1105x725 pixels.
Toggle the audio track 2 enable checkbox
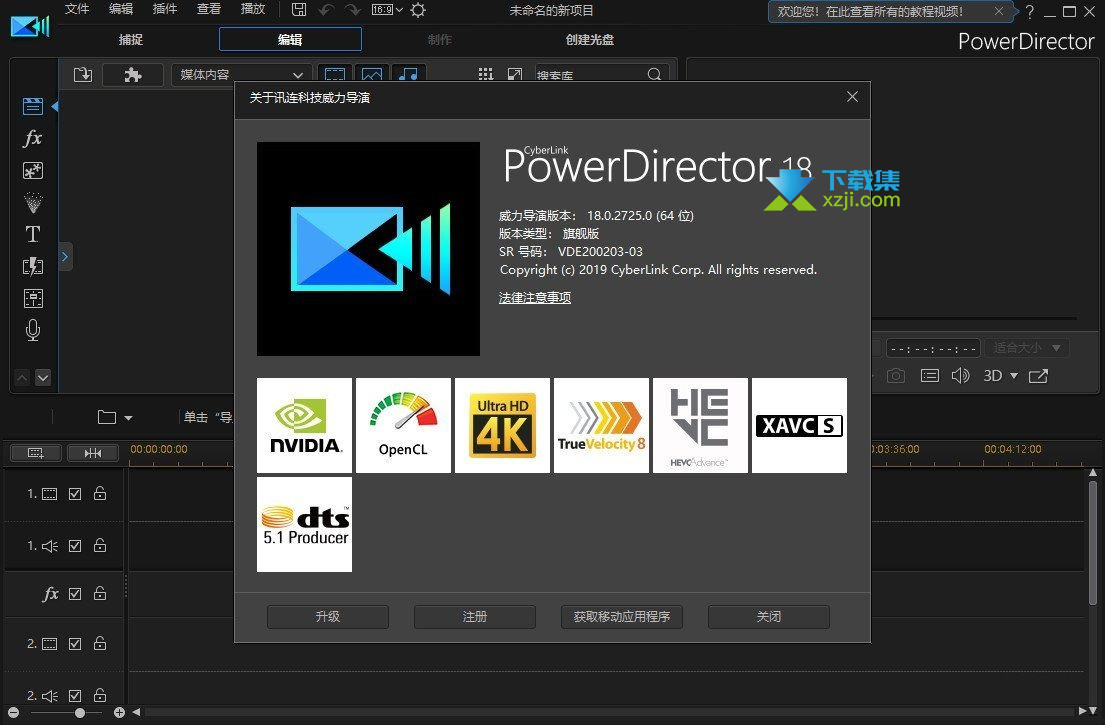(75, 696)
